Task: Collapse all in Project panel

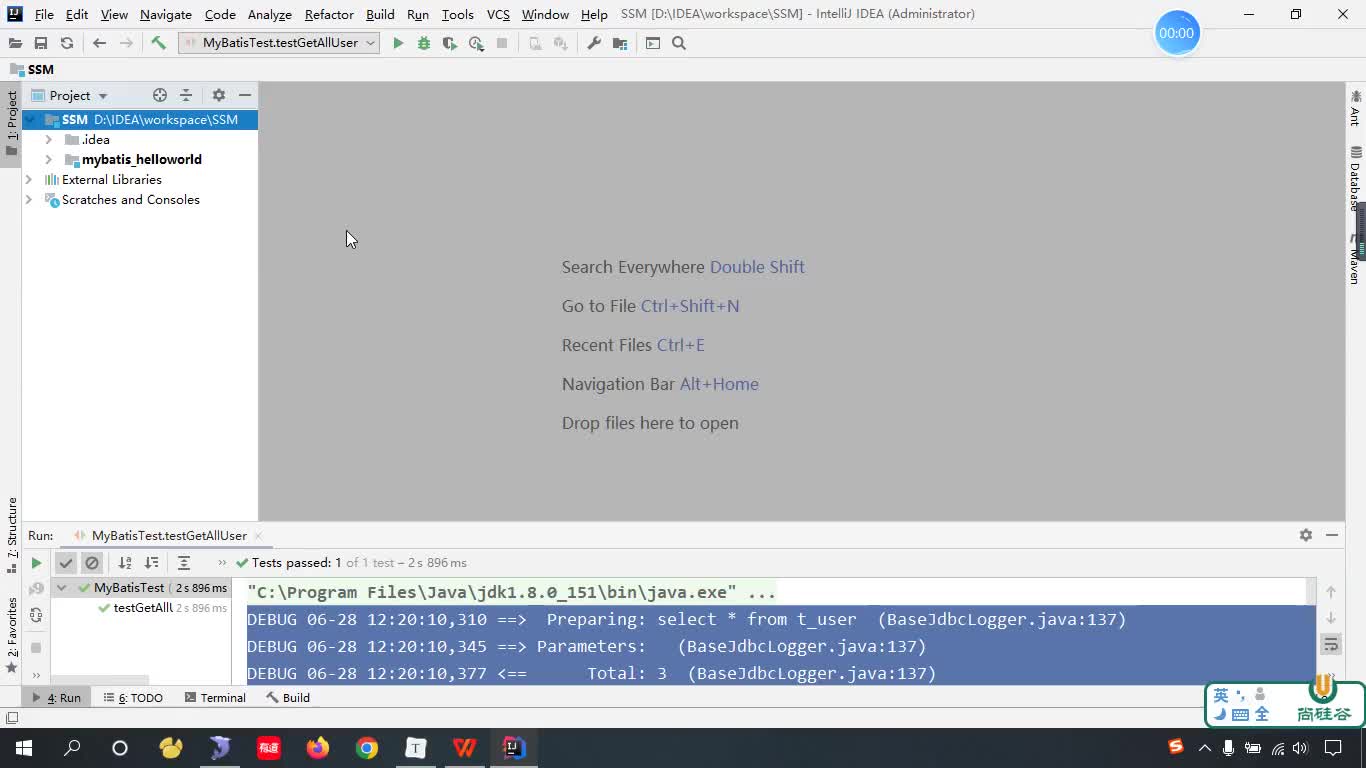Action: 186,95
